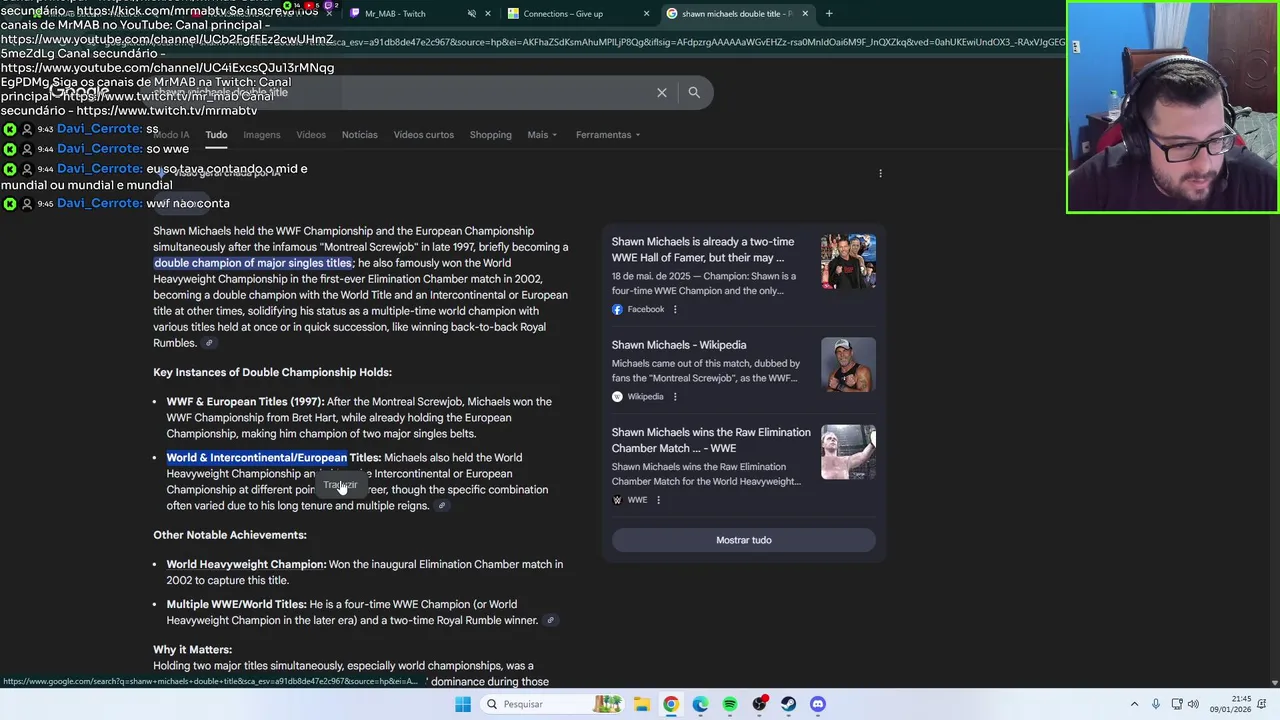
Task: Open File Explorer from the taskbar
Action: [x=641, y=704]
